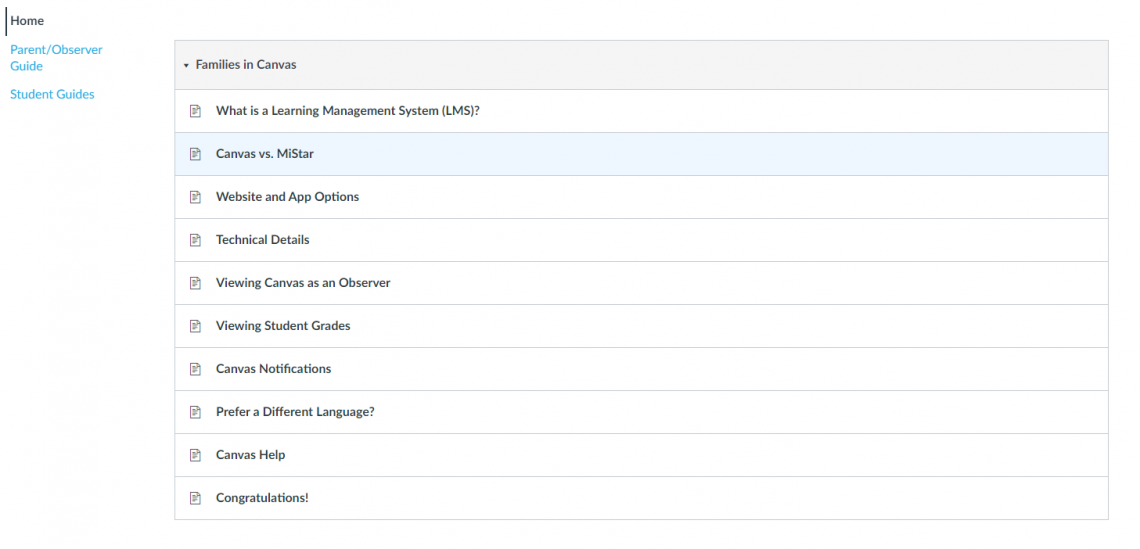This screenshot has width=1140, height=549.
Task: Open What is a Learning Management System (LMS)? page
Action: pos(347,111)
